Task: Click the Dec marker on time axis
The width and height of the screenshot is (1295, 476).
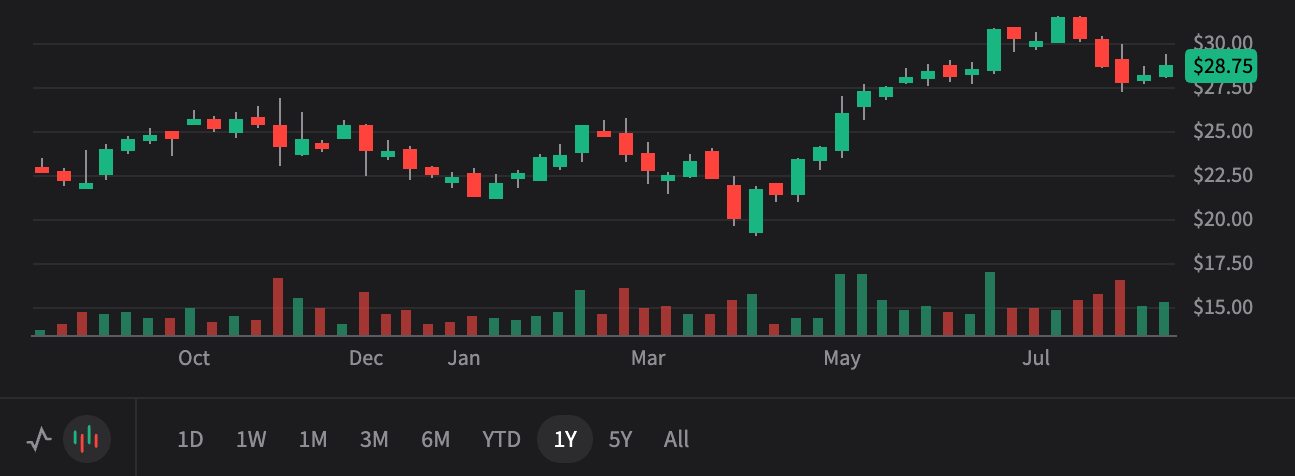Action: click(366, 358)
